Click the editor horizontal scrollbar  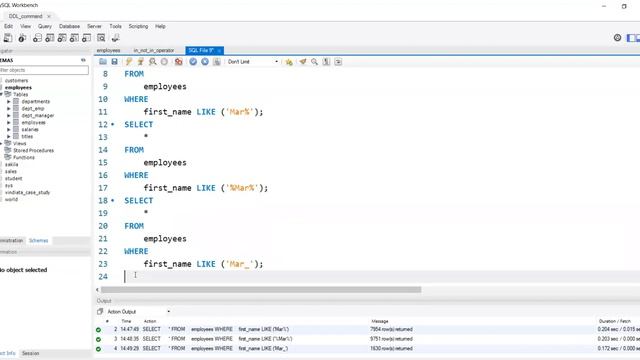tap(261, 289)
